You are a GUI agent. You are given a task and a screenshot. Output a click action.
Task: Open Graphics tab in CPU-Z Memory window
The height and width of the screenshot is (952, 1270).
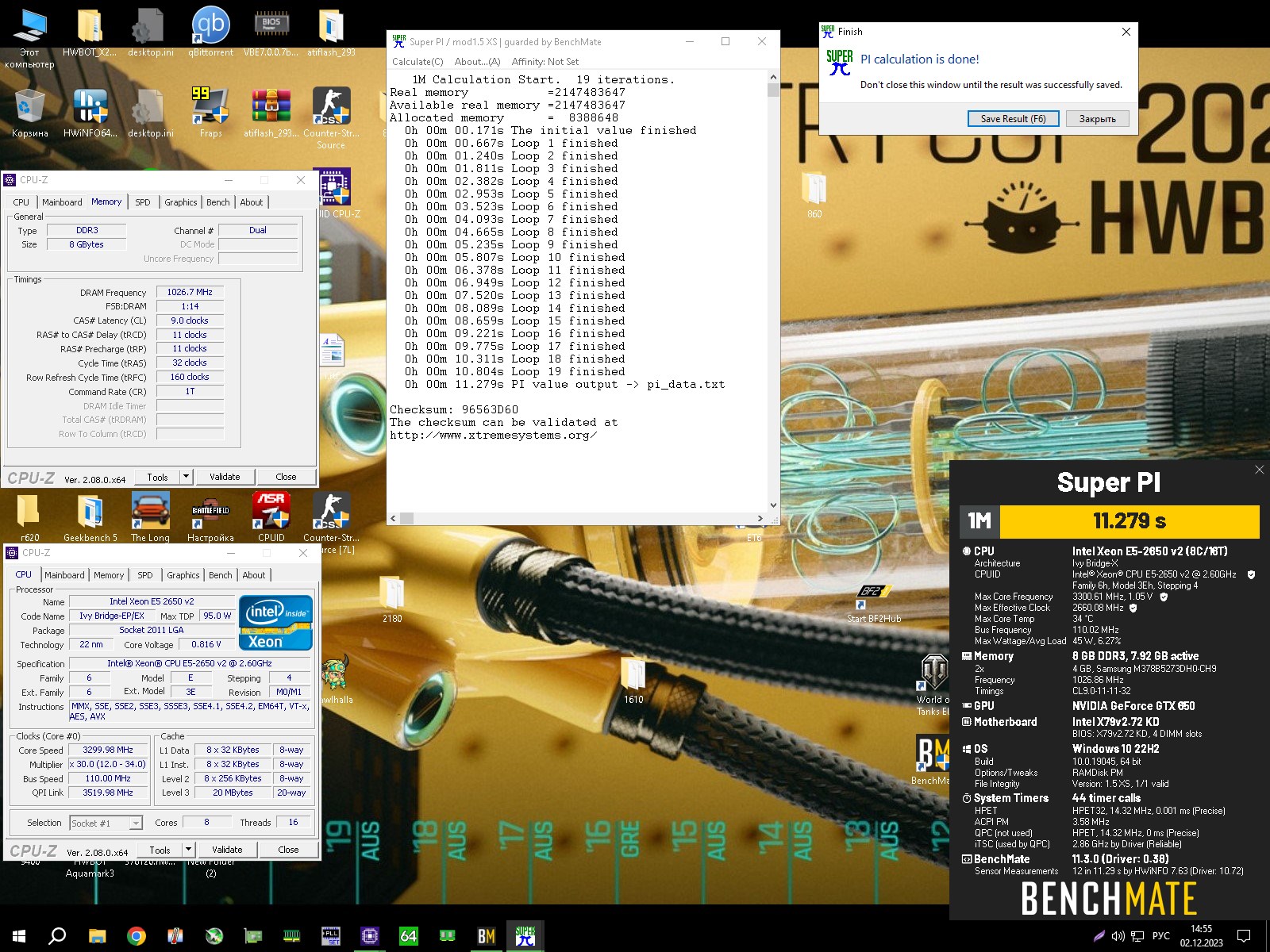(180, 202)
